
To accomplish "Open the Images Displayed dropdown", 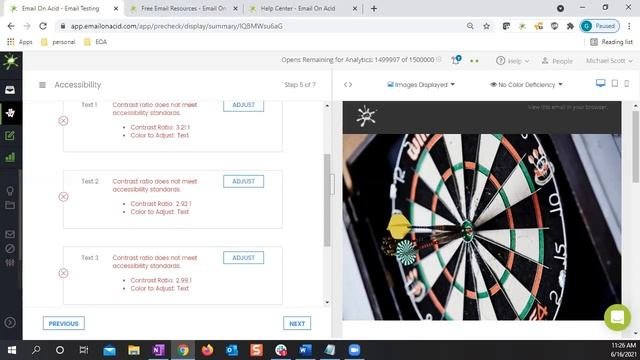I will point(421,84).
